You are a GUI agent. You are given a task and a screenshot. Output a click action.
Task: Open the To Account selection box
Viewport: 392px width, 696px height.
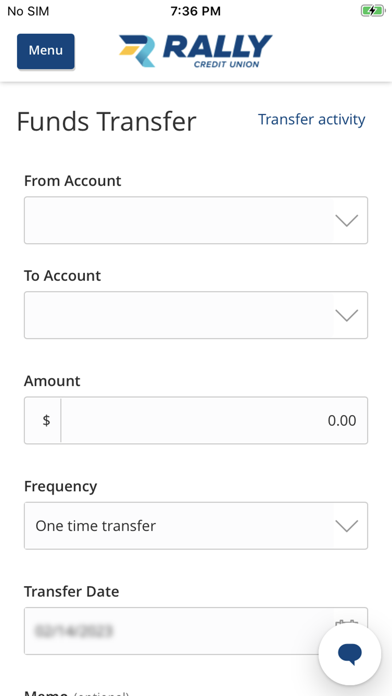(x=196, y=315)
